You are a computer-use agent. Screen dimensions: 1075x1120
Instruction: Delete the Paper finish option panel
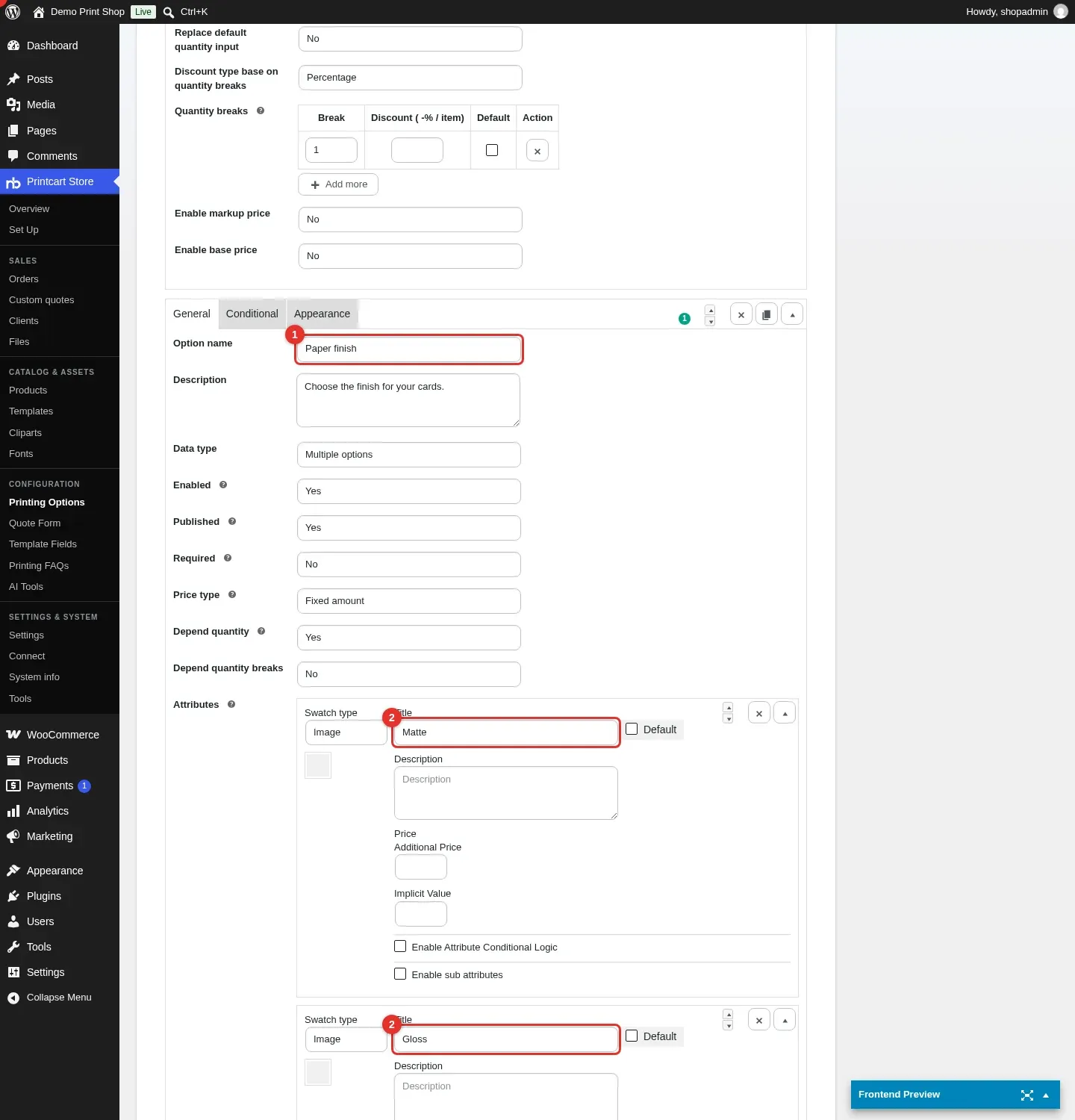[741, 315]
